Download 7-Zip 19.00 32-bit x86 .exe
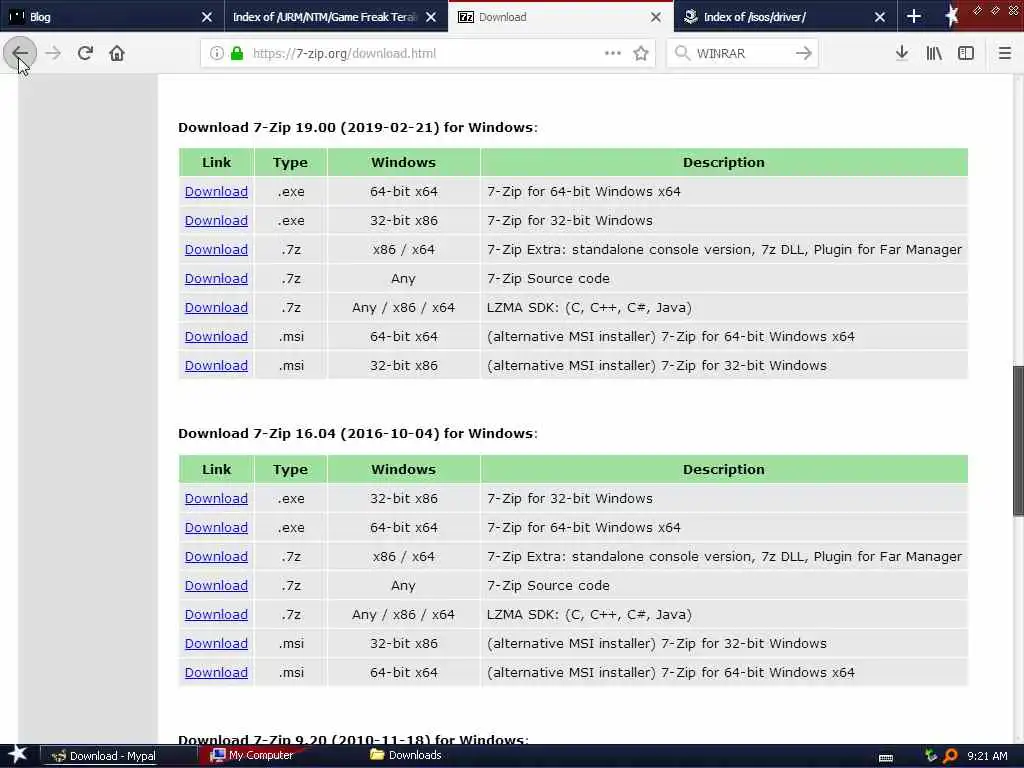The height and width of the screenshot is (768, 1024). pyautogui.click(x=216, y=220)
